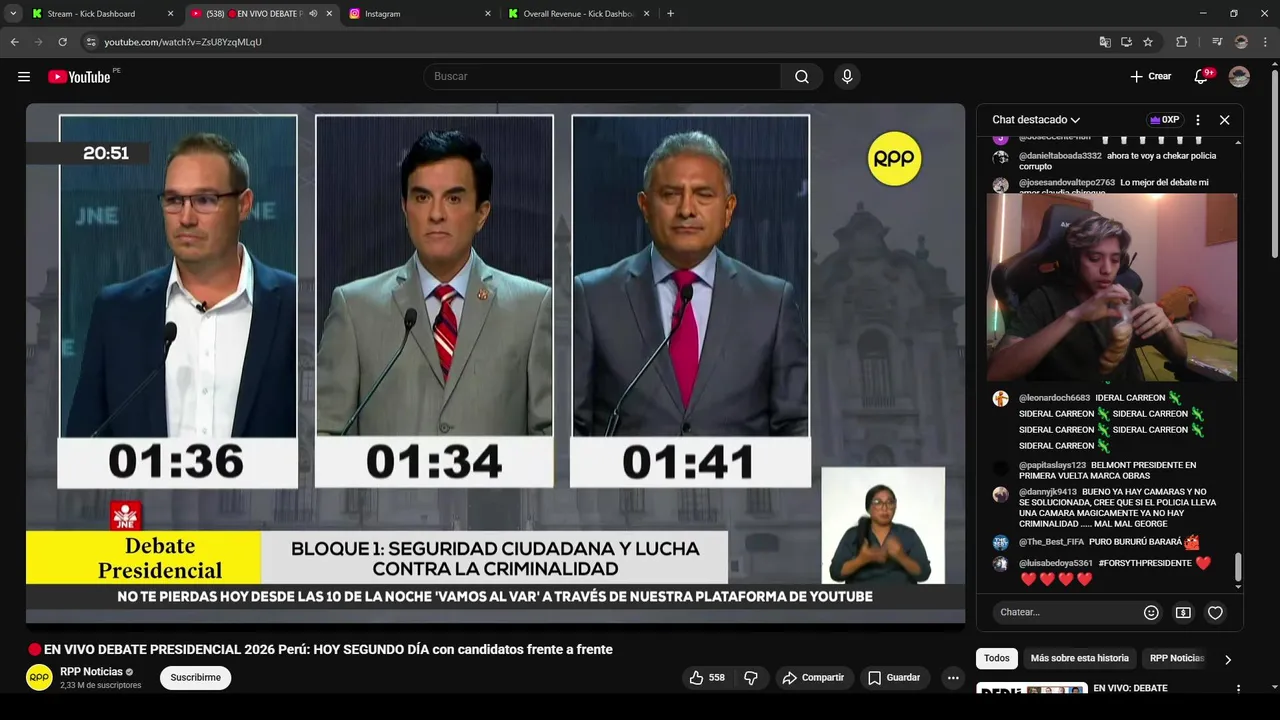
Task: Switch to the Instagram browser tab
Action: [420, 14]
